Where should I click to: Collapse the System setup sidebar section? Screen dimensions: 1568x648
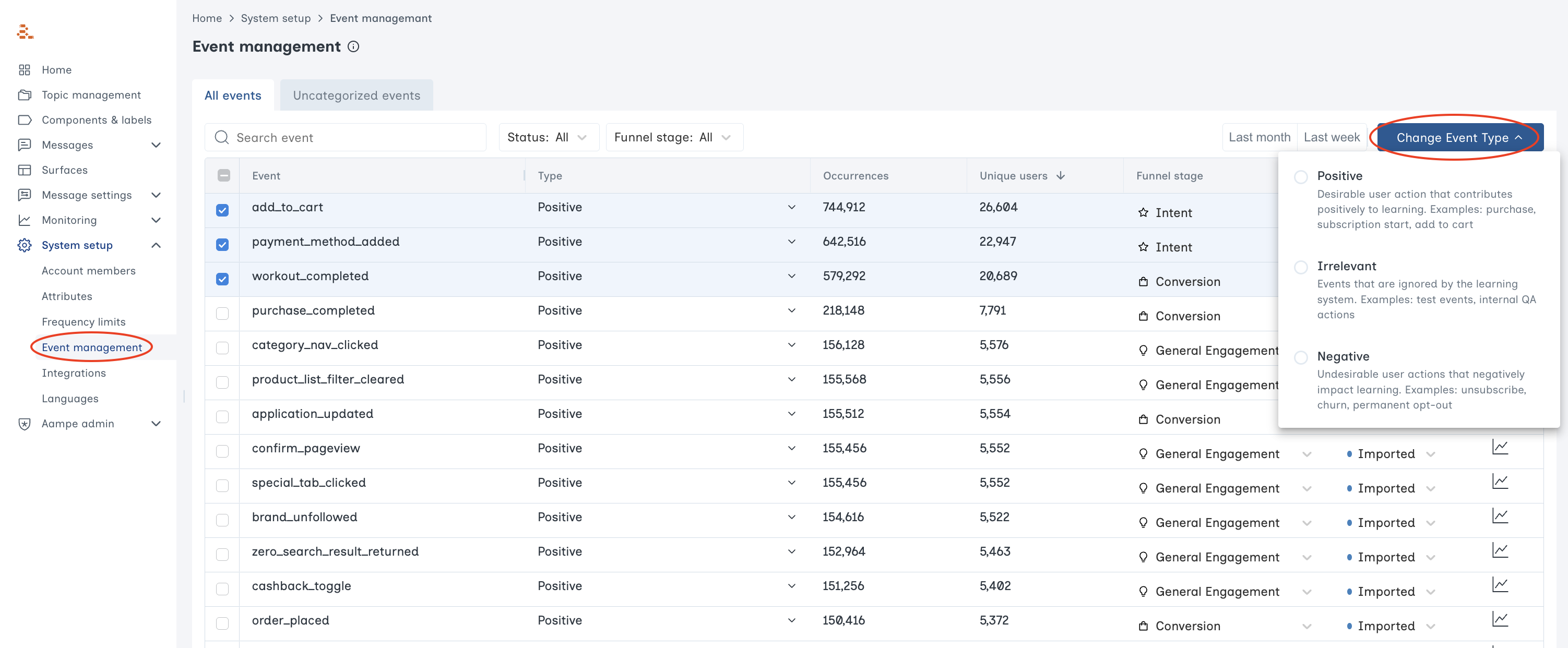(x=156, y=245)
